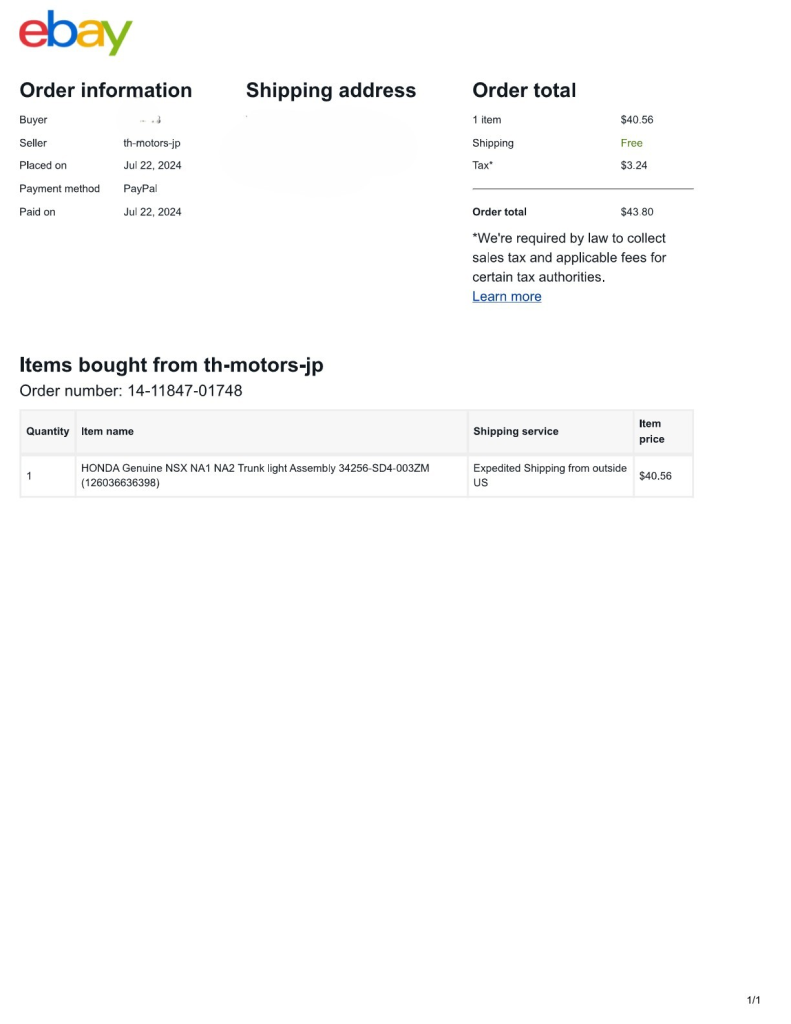Click the HONDA Genuine NSX item name
This screenshot has height=1024, width=791.
(x=255, y=475)
